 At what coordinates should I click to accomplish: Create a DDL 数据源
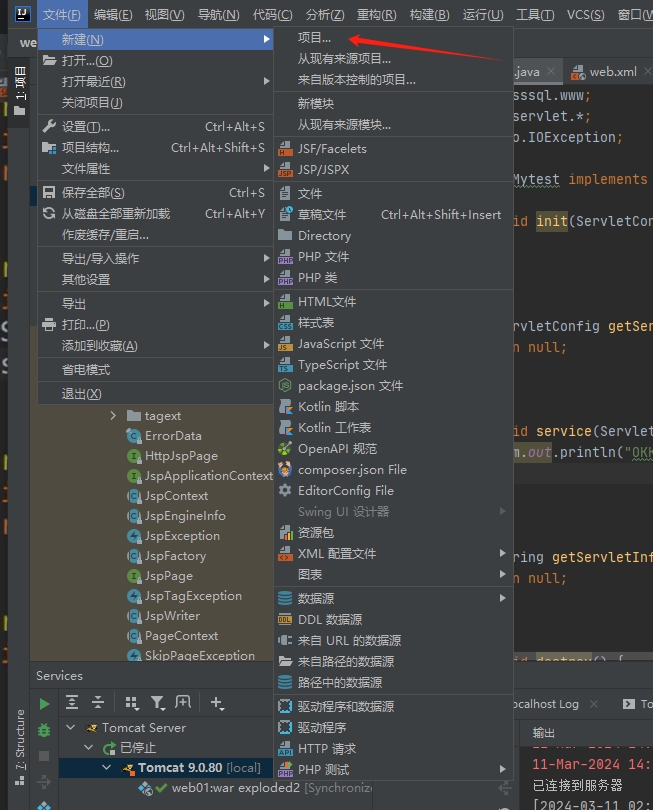tap(393, 619)
